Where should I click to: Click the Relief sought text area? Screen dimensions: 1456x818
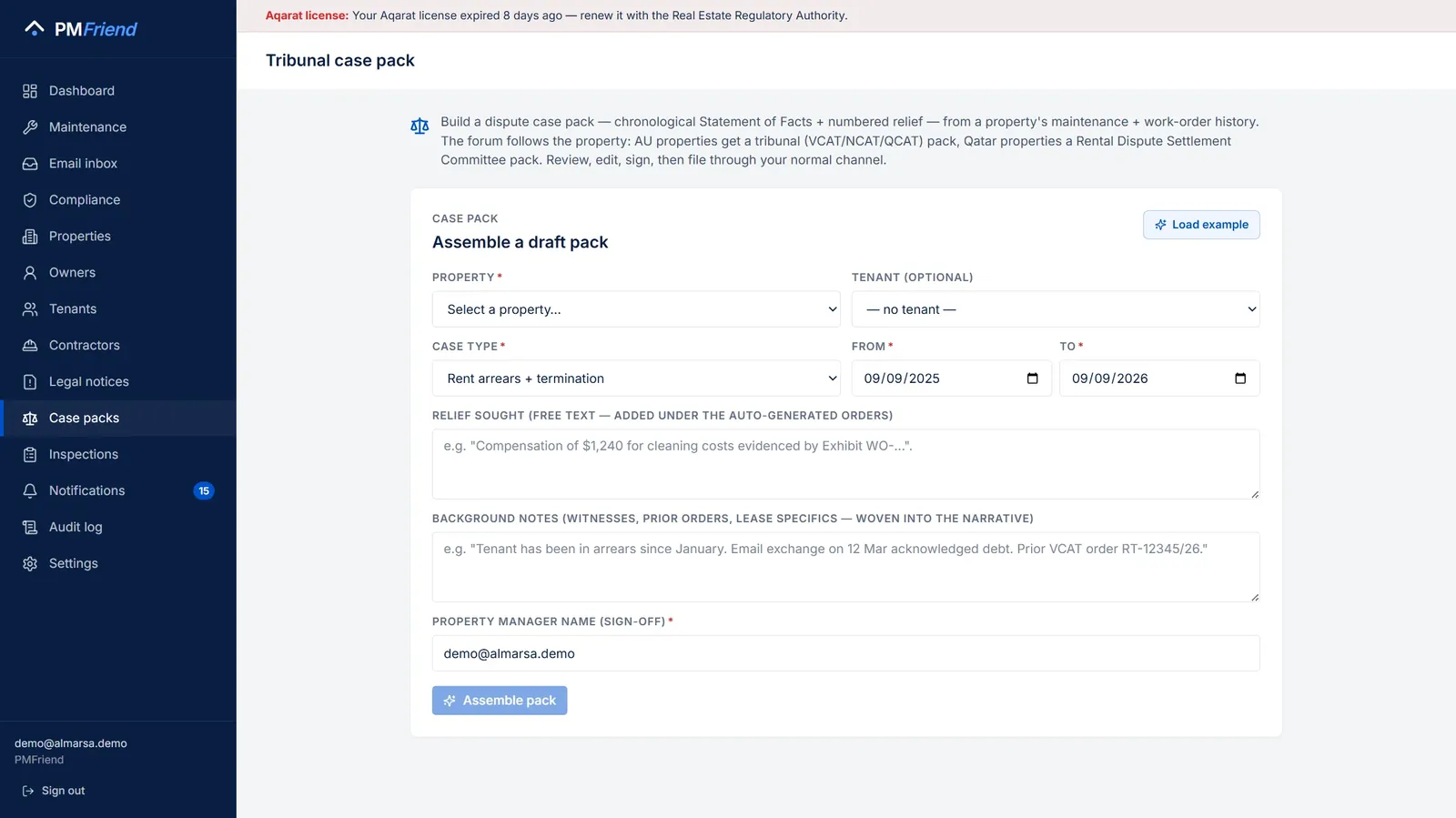click(846, 464)
